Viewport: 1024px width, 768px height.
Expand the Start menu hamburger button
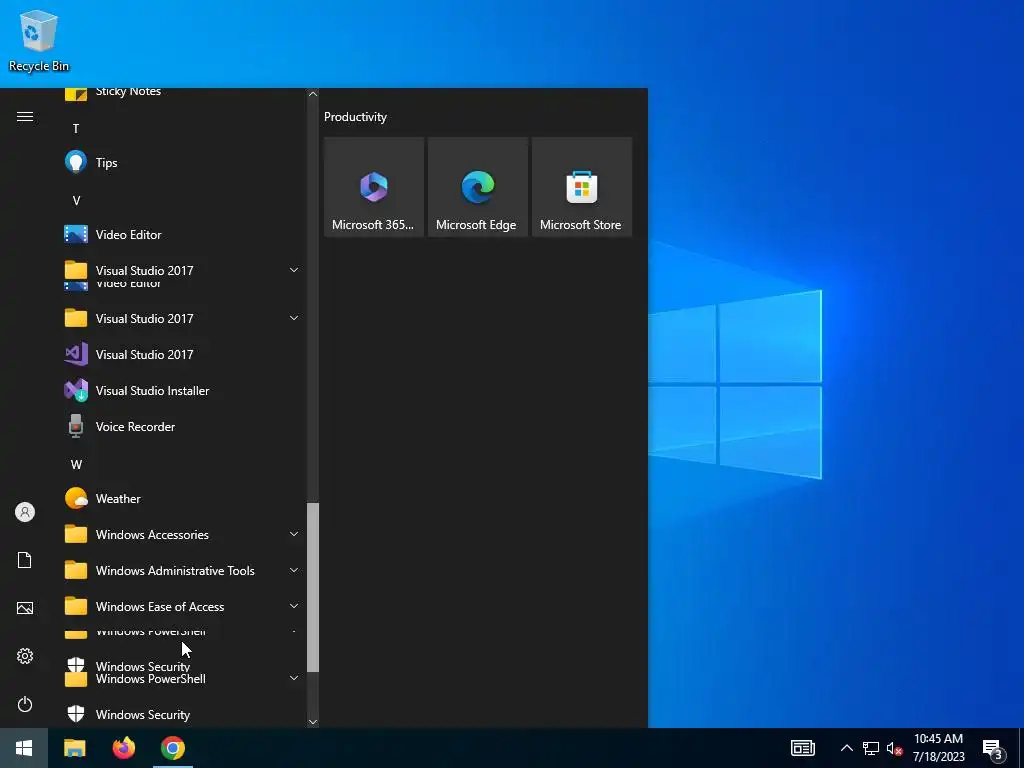coord(25,117)
